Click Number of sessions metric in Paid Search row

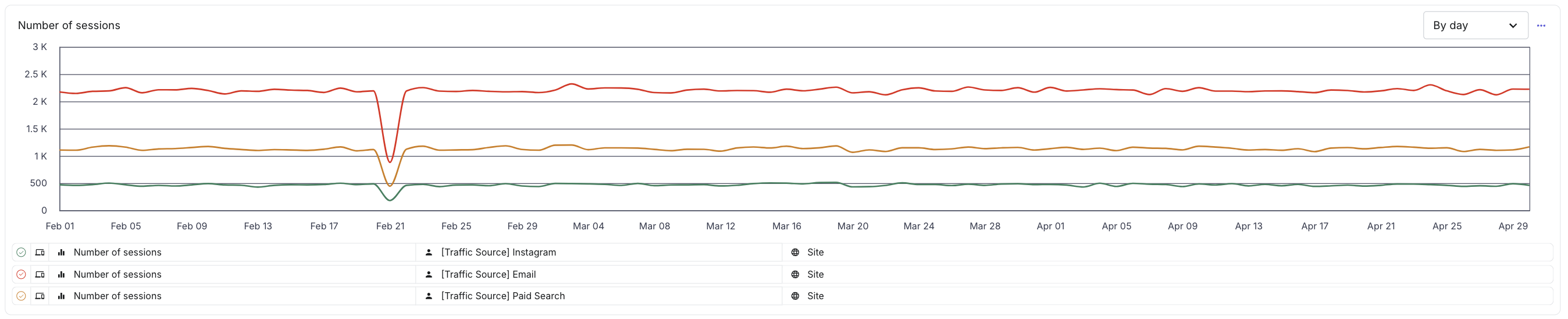pos(117,296)
